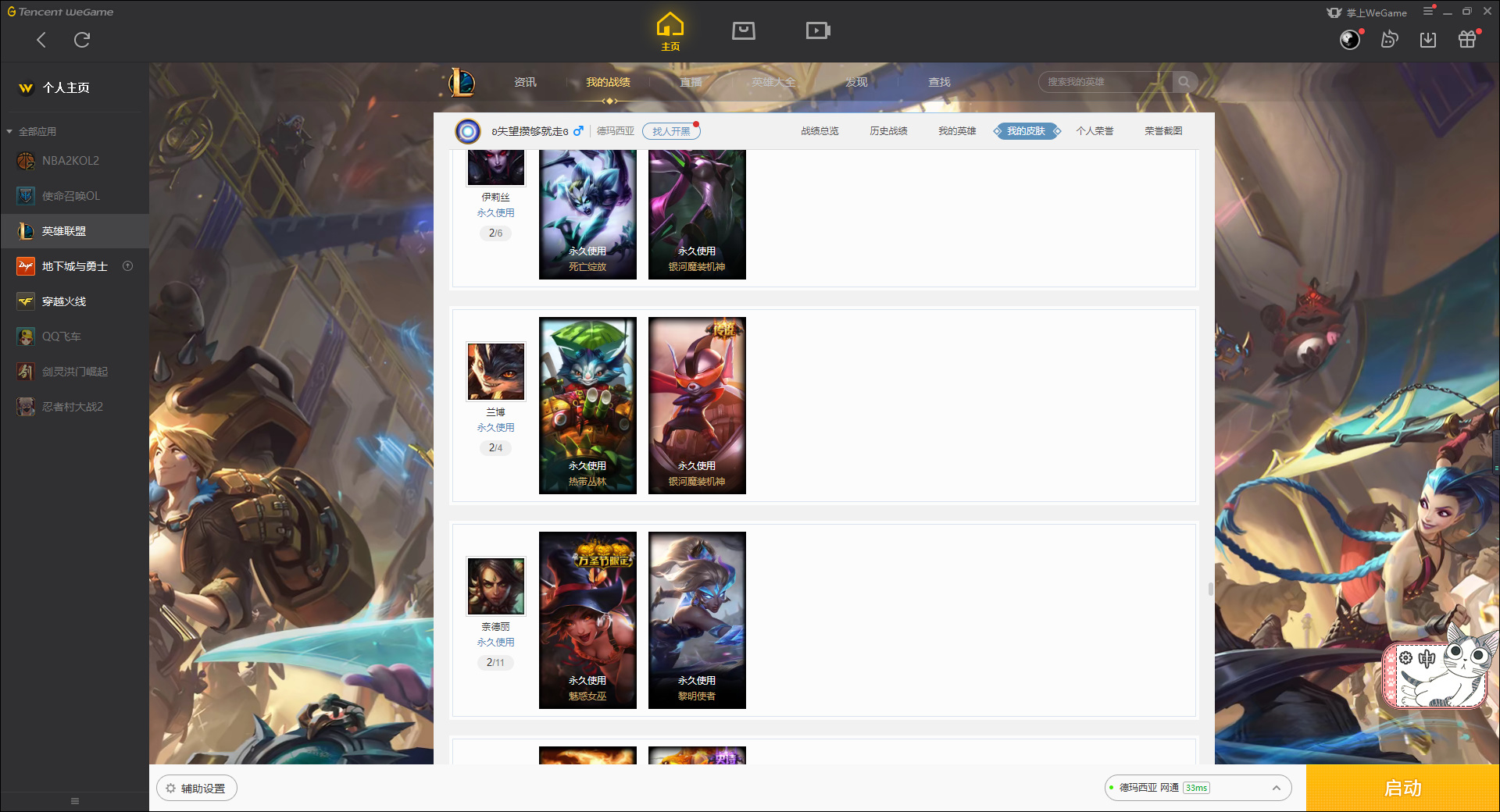Image resolution: width=1500 pixels, height=812 pixels.
Task: Switch to 历史战绩 sub-tab
Action: point(888,131)
